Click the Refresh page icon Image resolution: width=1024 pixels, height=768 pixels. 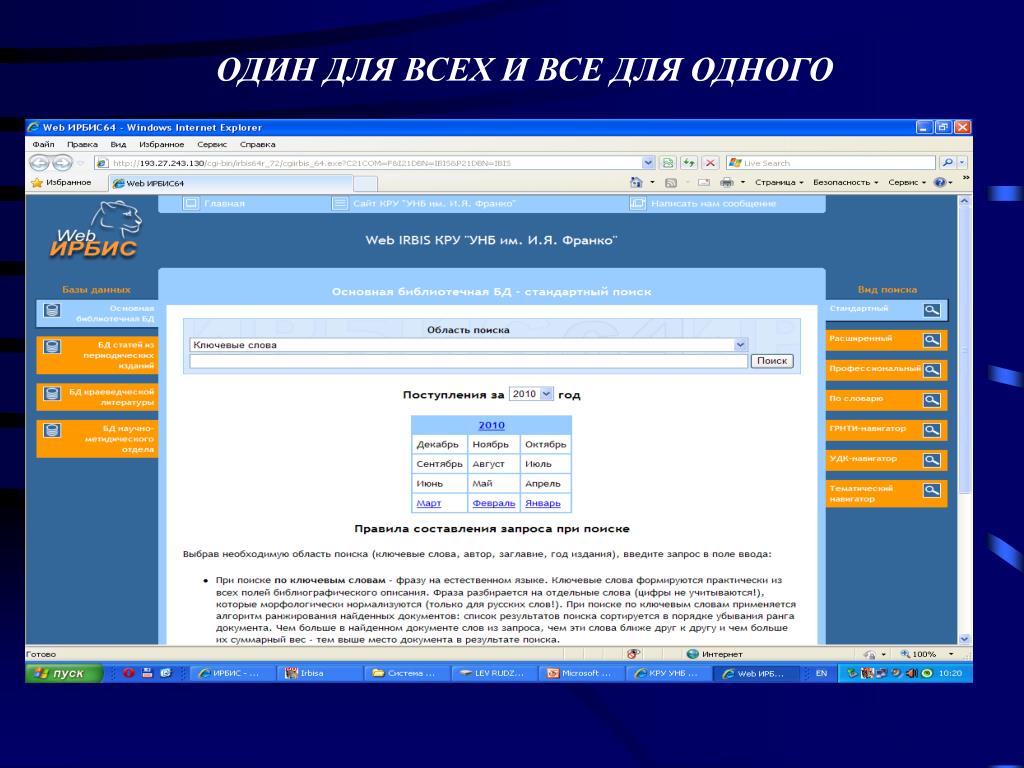coord(688,163)
